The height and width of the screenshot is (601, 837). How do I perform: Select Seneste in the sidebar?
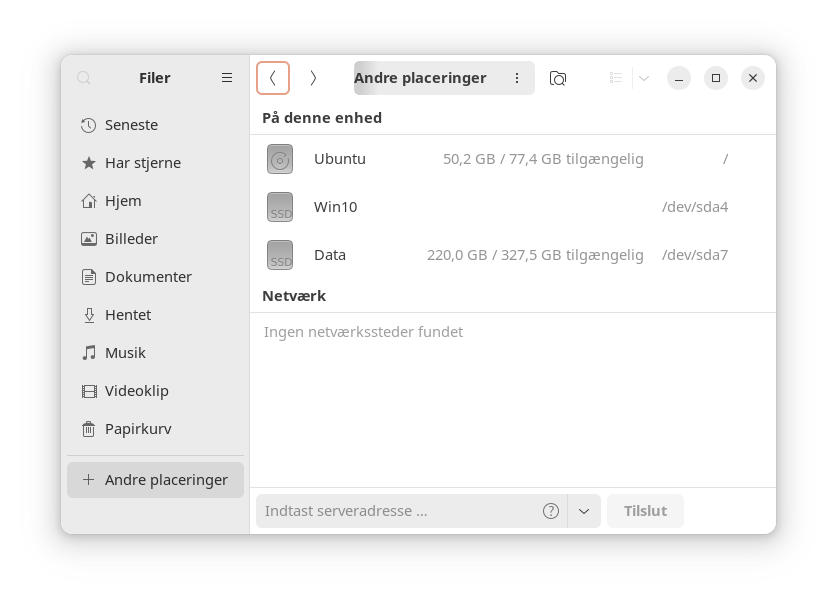pos(131,125)
